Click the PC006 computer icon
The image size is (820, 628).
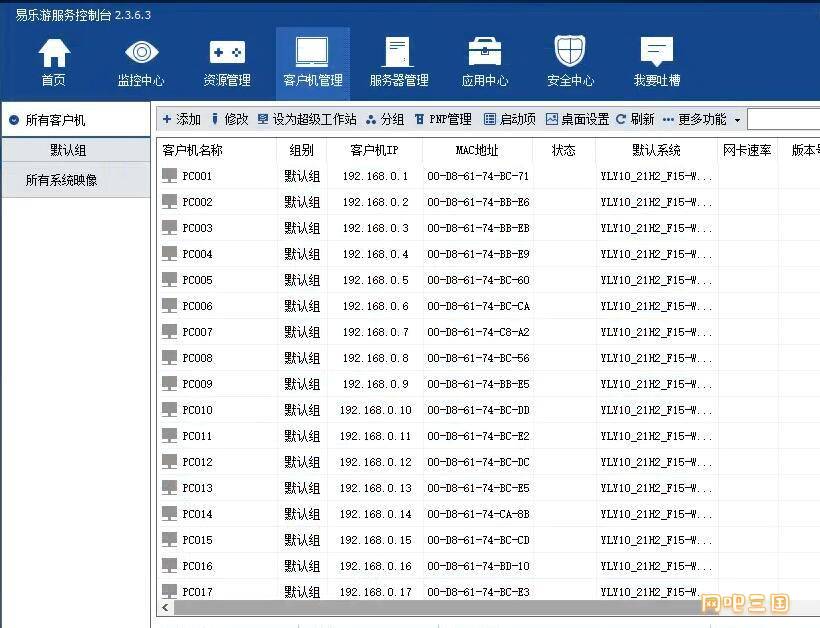169,305
